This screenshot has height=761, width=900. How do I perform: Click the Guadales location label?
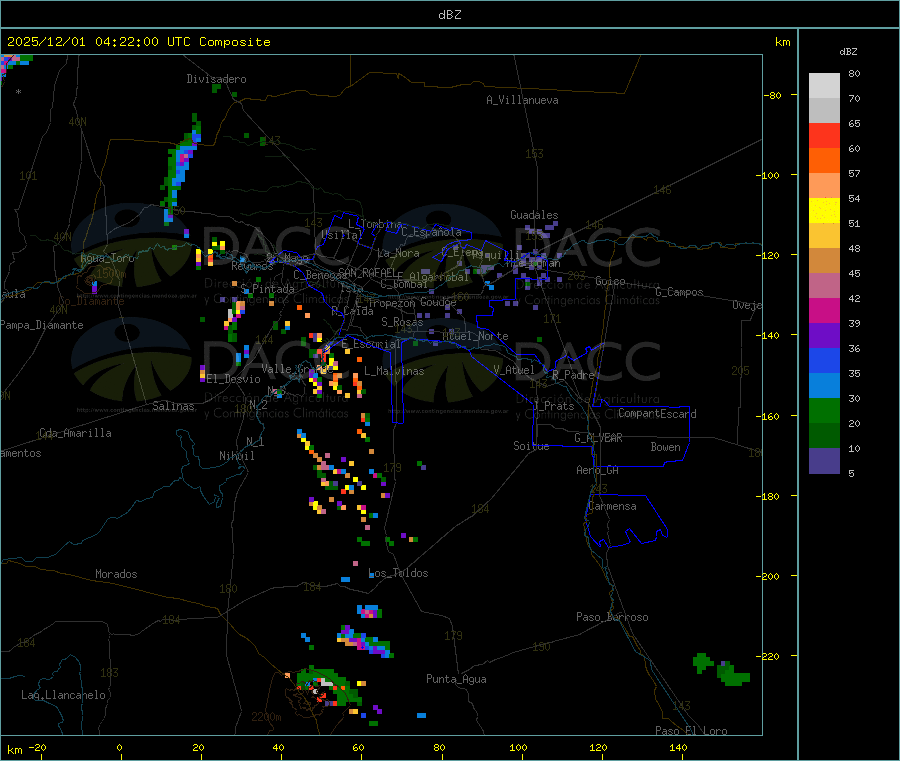pos(534,215)
